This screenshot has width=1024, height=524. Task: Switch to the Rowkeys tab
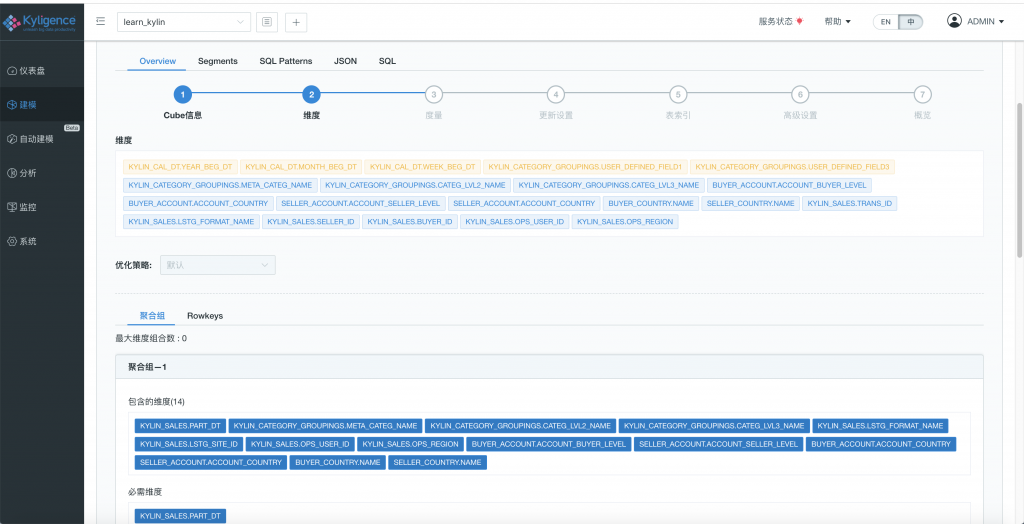point(205,316)
